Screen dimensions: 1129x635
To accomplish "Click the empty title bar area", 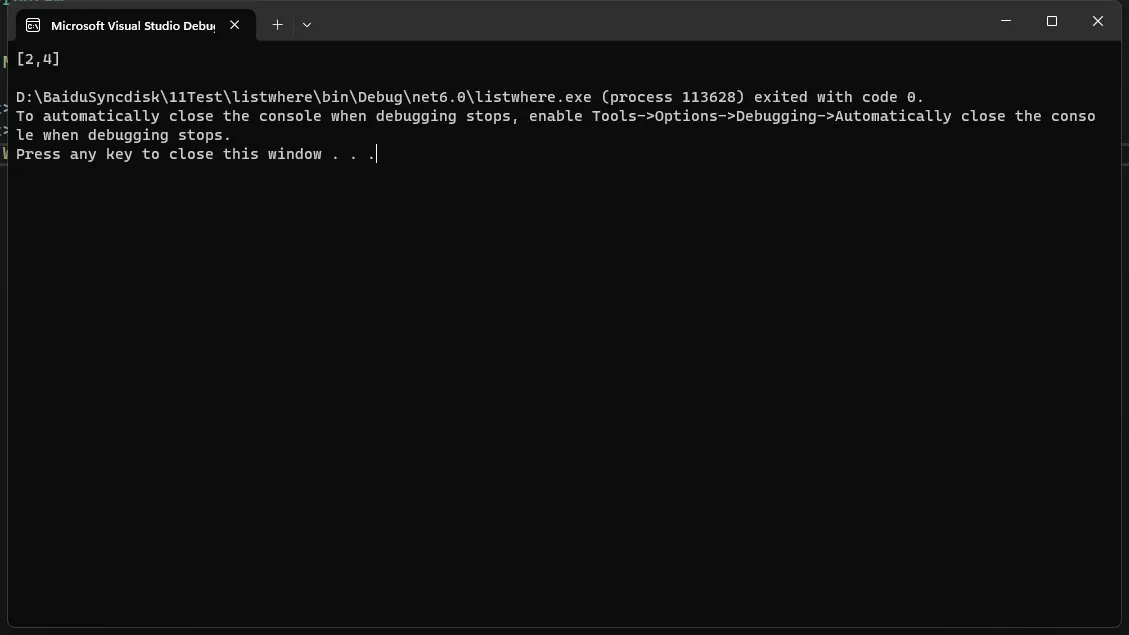I will [x=648, y=21].
